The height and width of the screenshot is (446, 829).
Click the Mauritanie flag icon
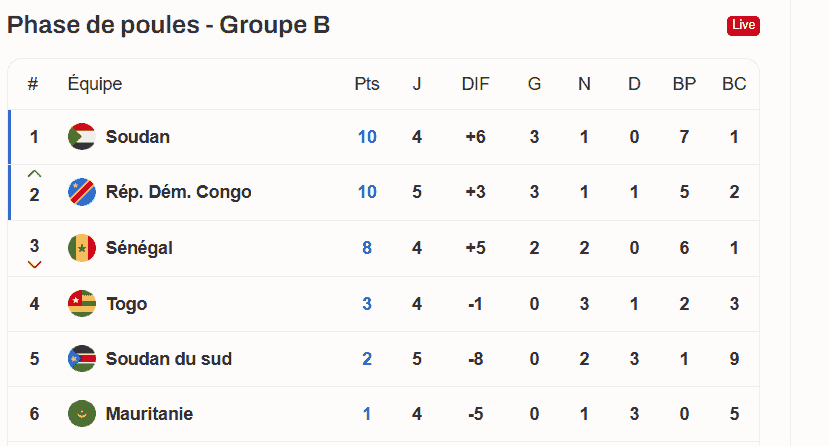(82, 414)
